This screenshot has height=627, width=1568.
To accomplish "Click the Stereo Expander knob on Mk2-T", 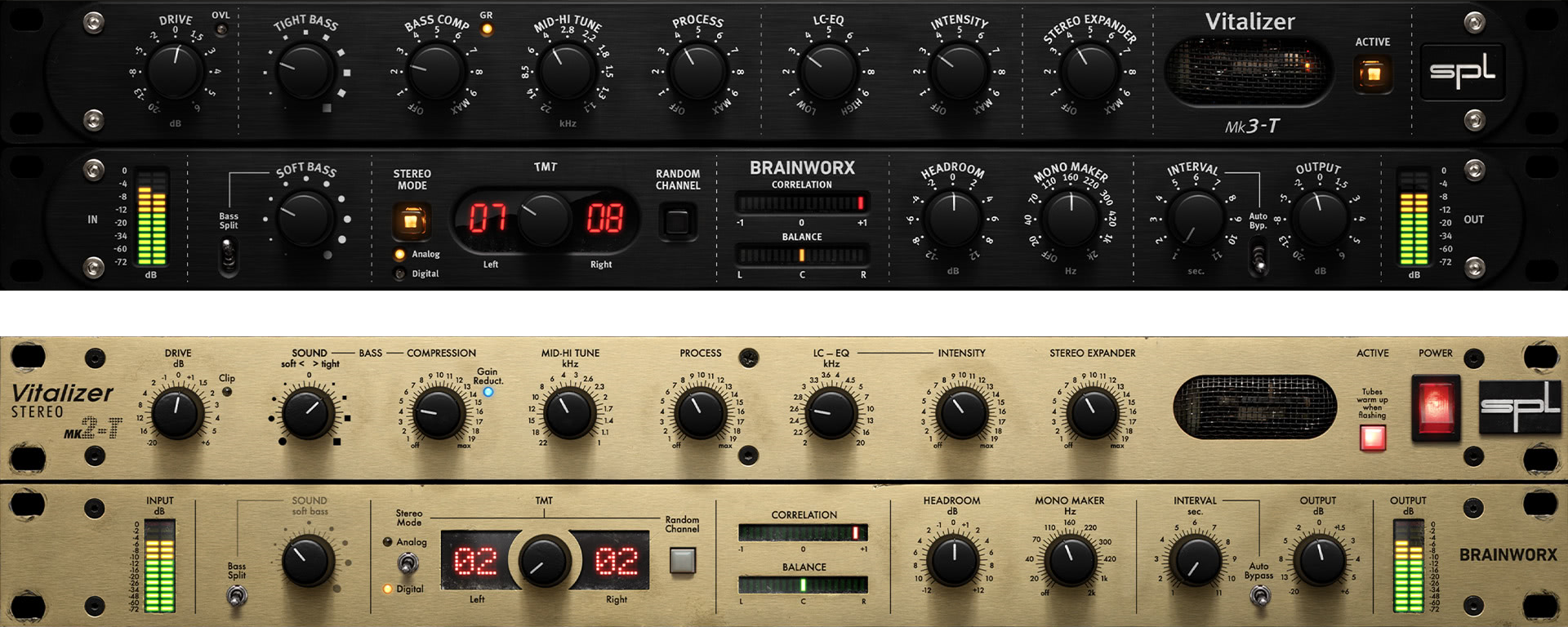I will tap(1092, 413).
